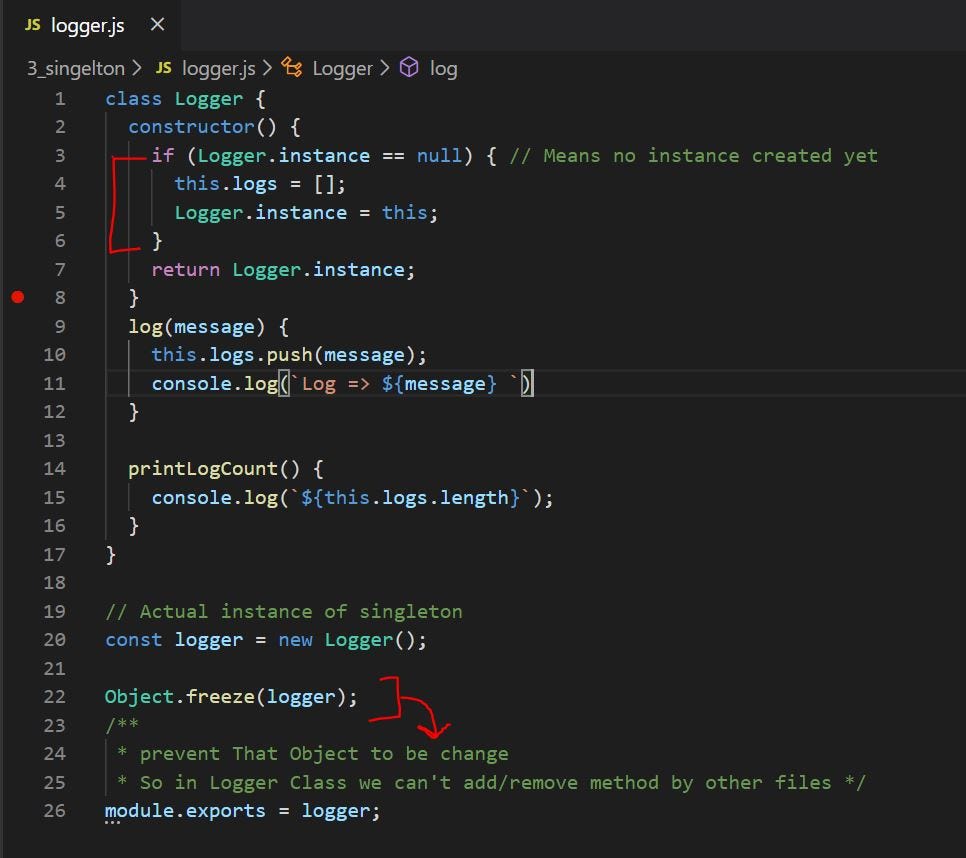Open the 3_singelton breadcrumb folder
Viewport: 966px width, 858px height.
(x=75, y=68)
